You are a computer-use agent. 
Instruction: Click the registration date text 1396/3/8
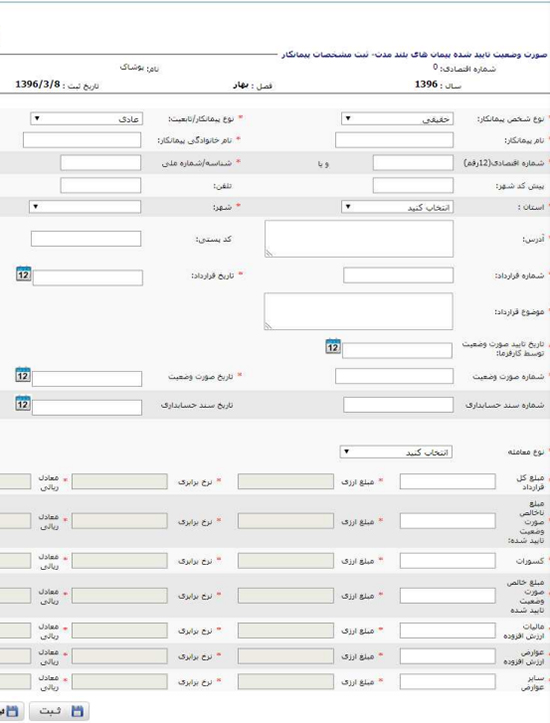click(x=37, y=84)
